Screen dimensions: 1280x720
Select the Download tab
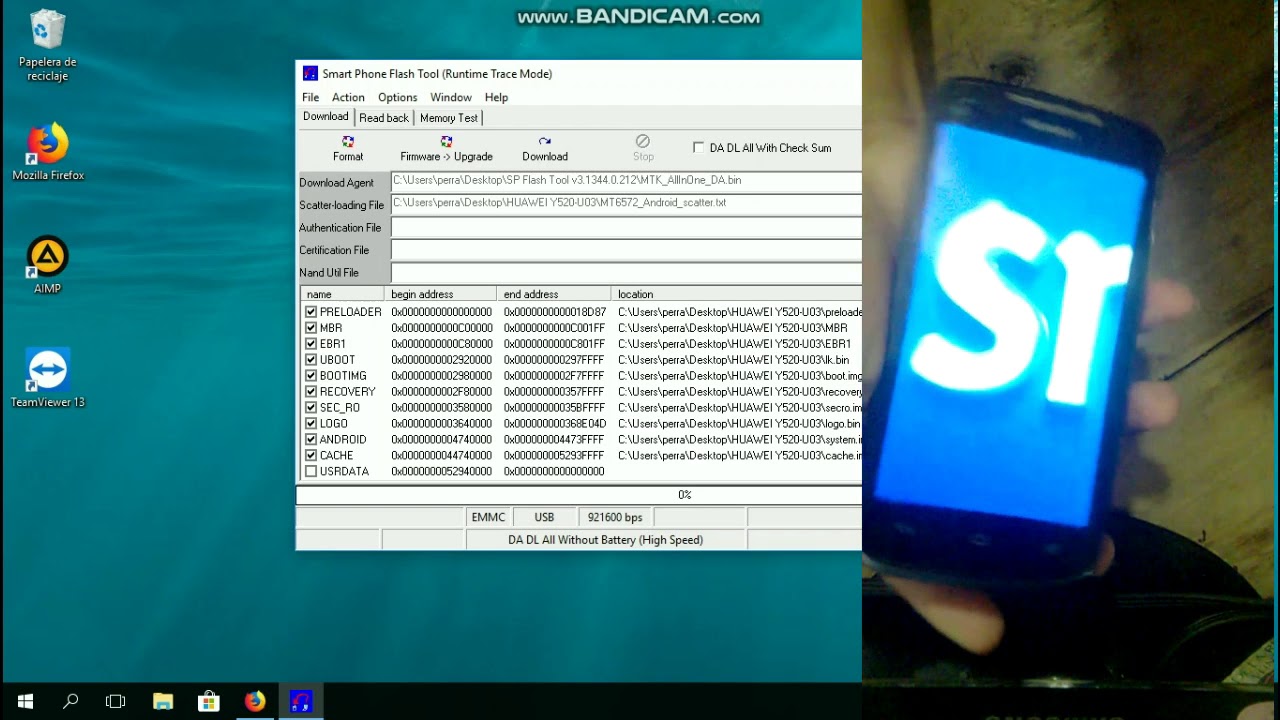tap(326, 117)
